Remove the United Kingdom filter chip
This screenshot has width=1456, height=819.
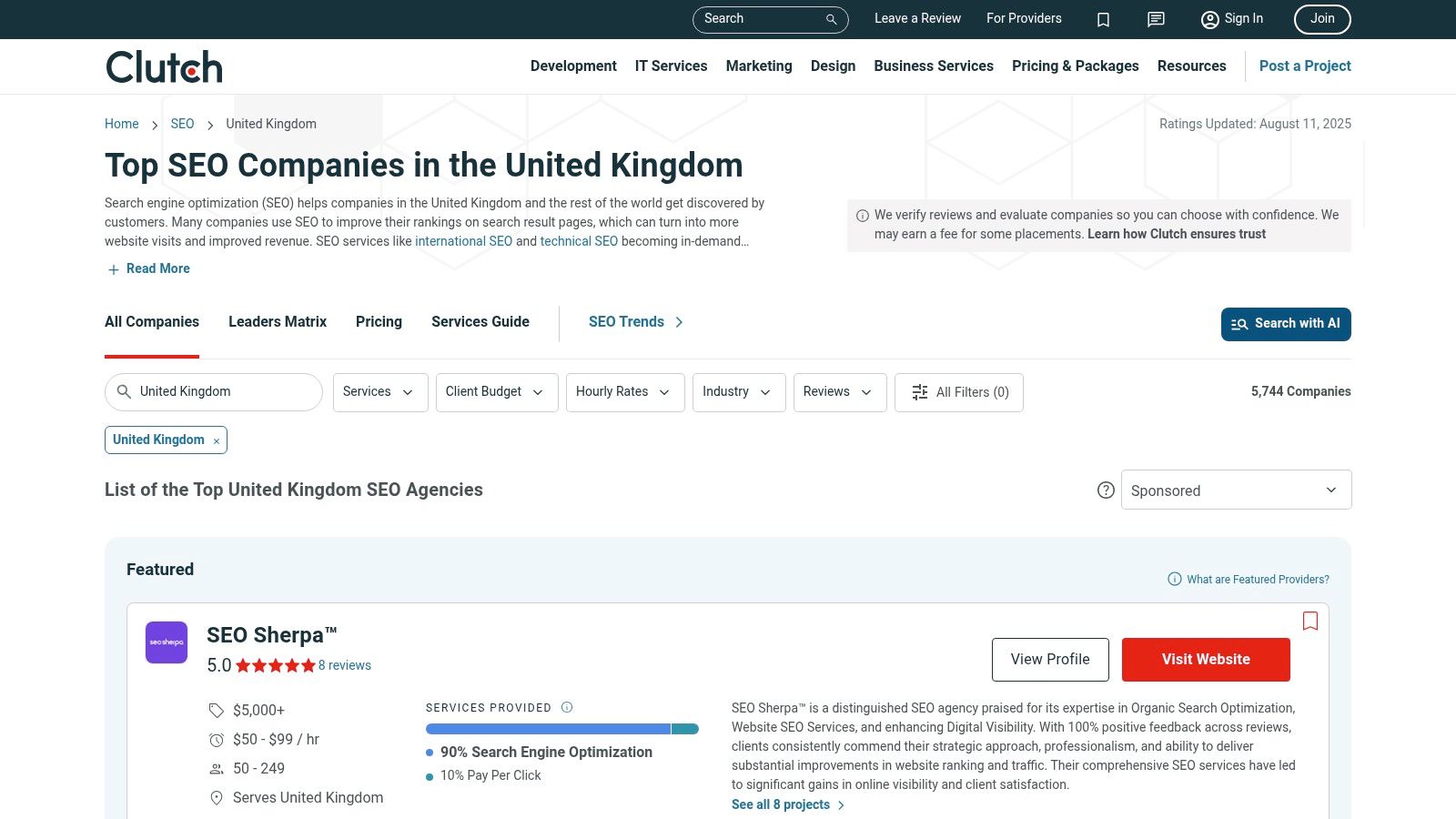coord(216,440)
